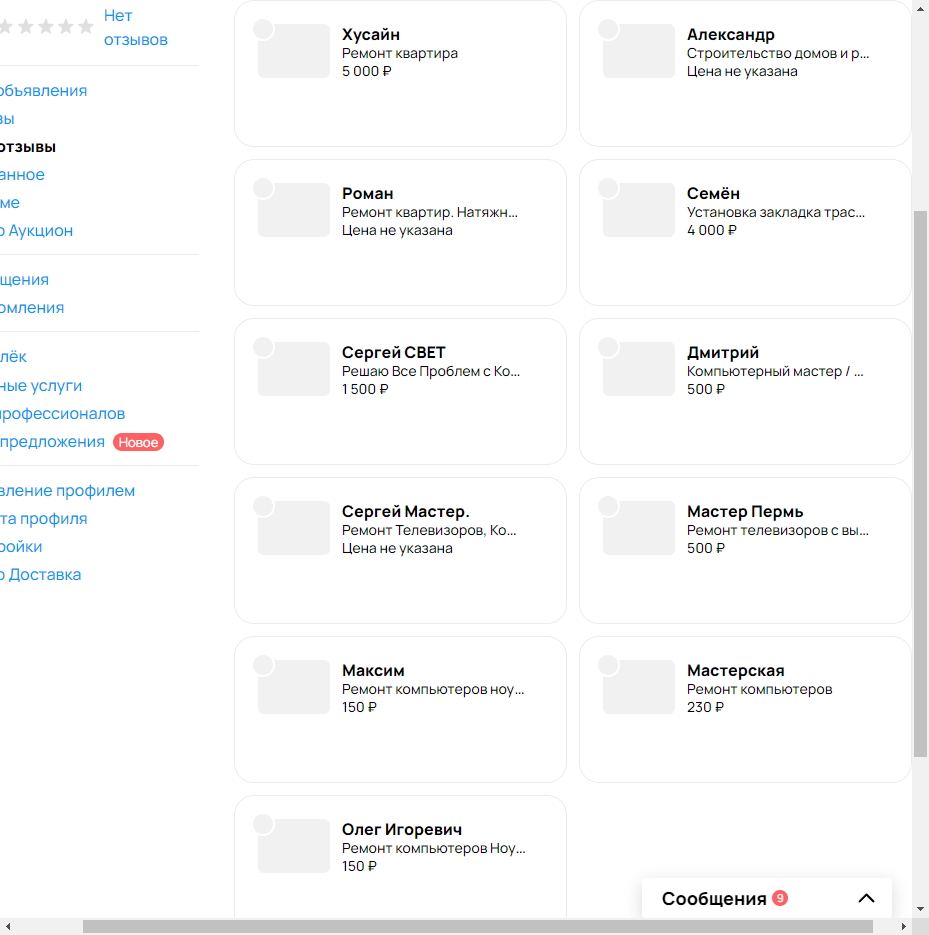Screen dimensions: 929x935
Task: Click the Новое red badge
Action: pyautogui.click(x=138, y=442)
